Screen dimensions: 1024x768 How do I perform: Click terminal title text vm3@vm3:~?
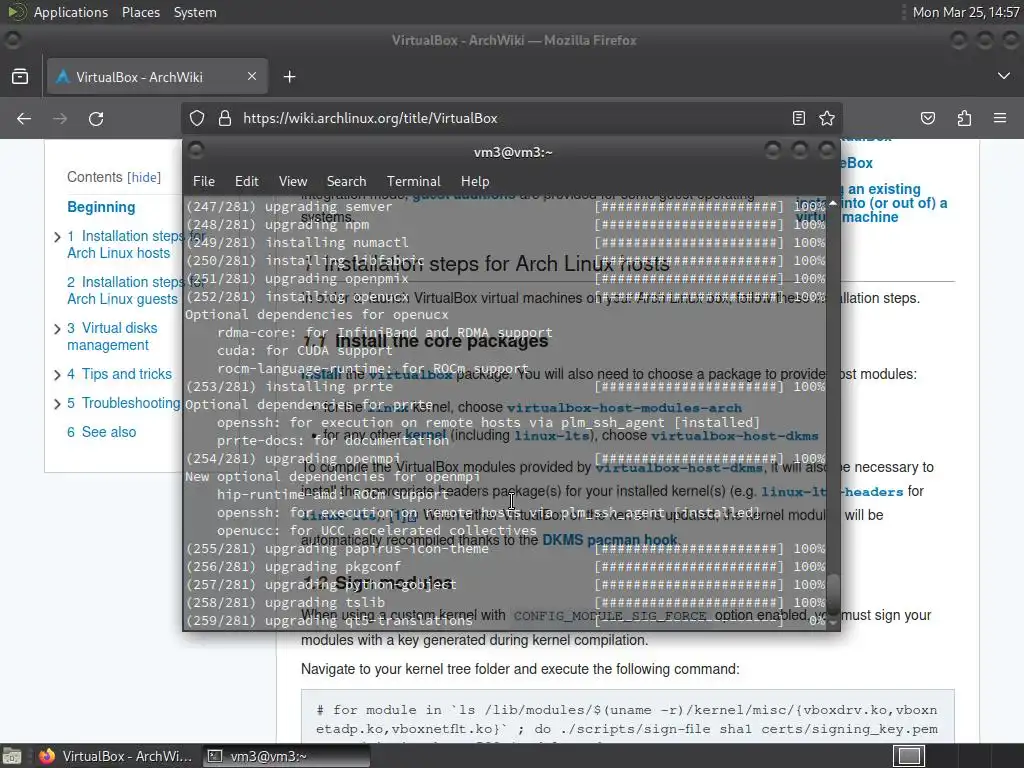pyautogui.click(x=513, y=152)
